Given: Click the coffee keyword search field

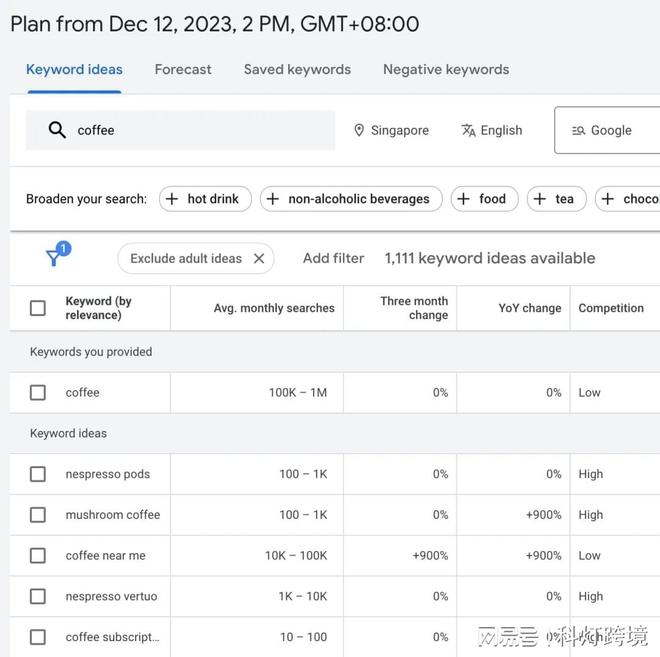Looking at the screenshot, I should click(200, 130).
